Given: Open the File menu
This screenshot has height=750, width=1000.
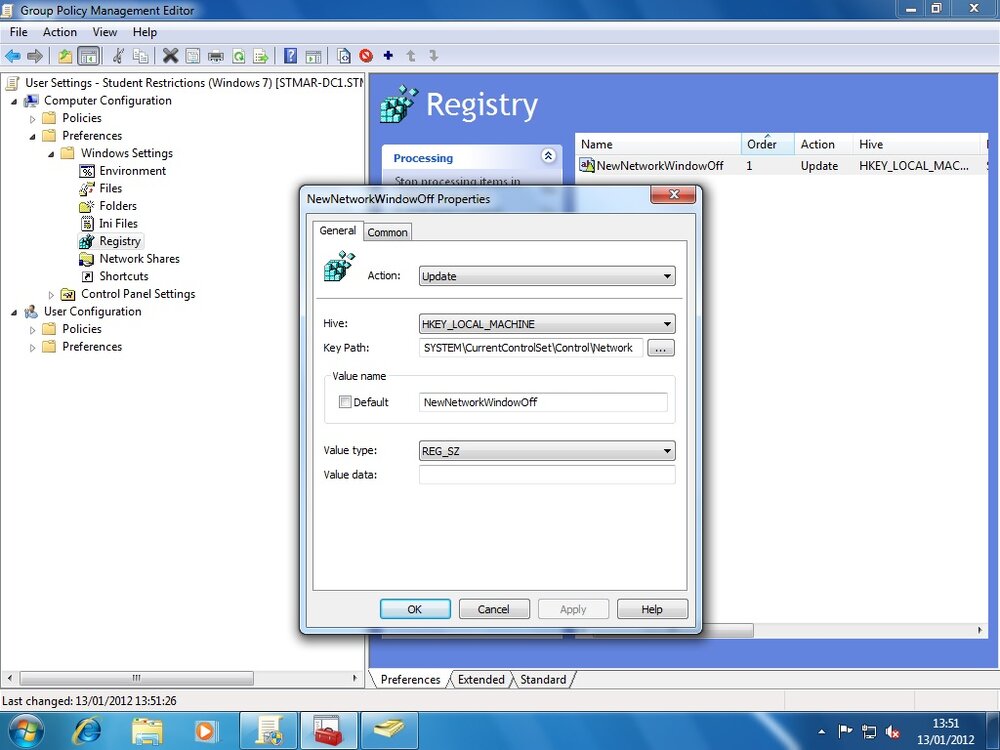Looking at the screenshot, I should click(x=18, y=32).
